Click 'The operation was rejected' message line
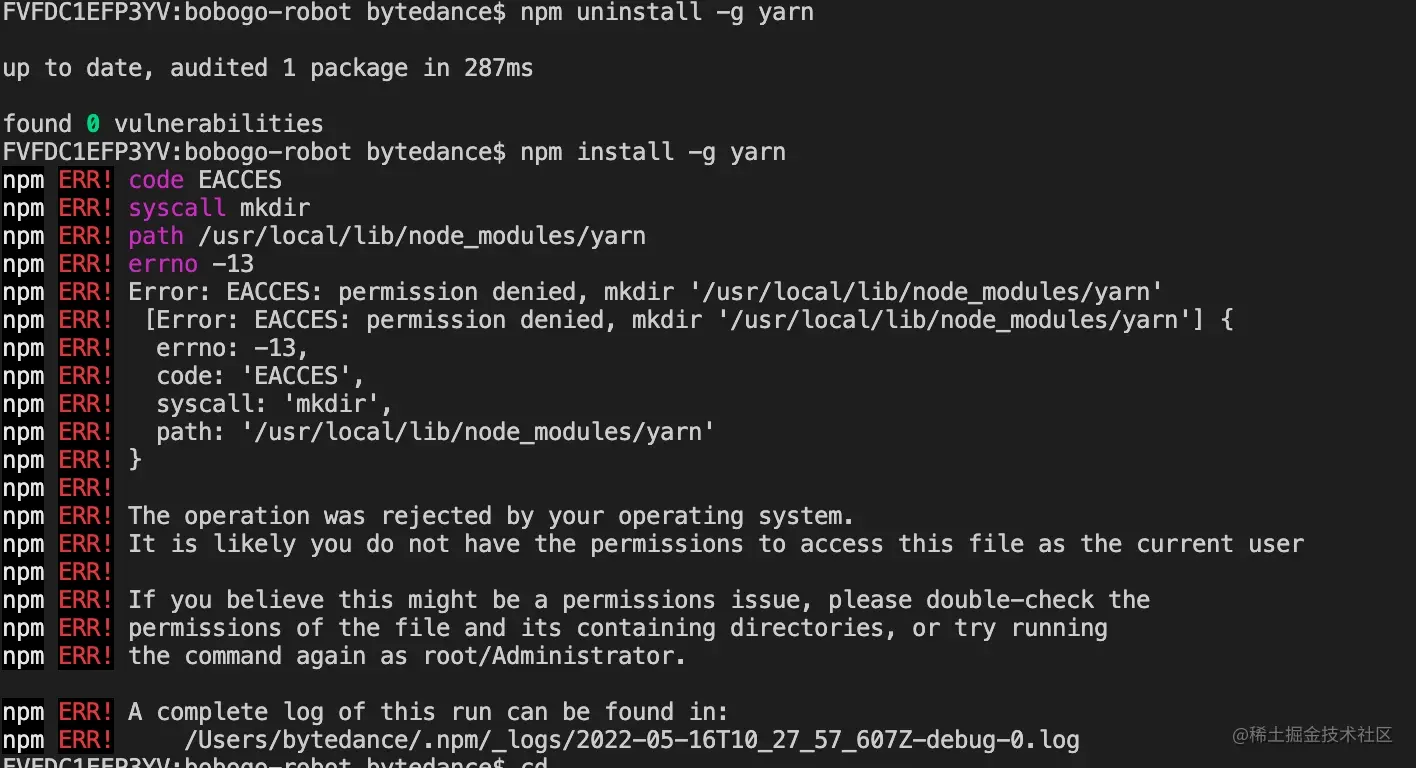Viewport: 1416px width, 768px height. click(x=490, y=516)
